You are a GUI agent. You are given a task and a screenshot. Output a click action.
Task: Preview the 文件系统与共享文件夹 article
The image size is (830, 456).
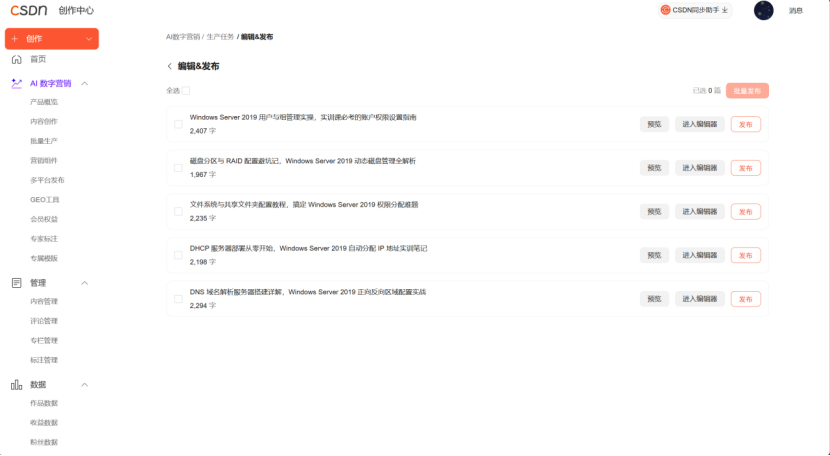[x=654, y=212]
